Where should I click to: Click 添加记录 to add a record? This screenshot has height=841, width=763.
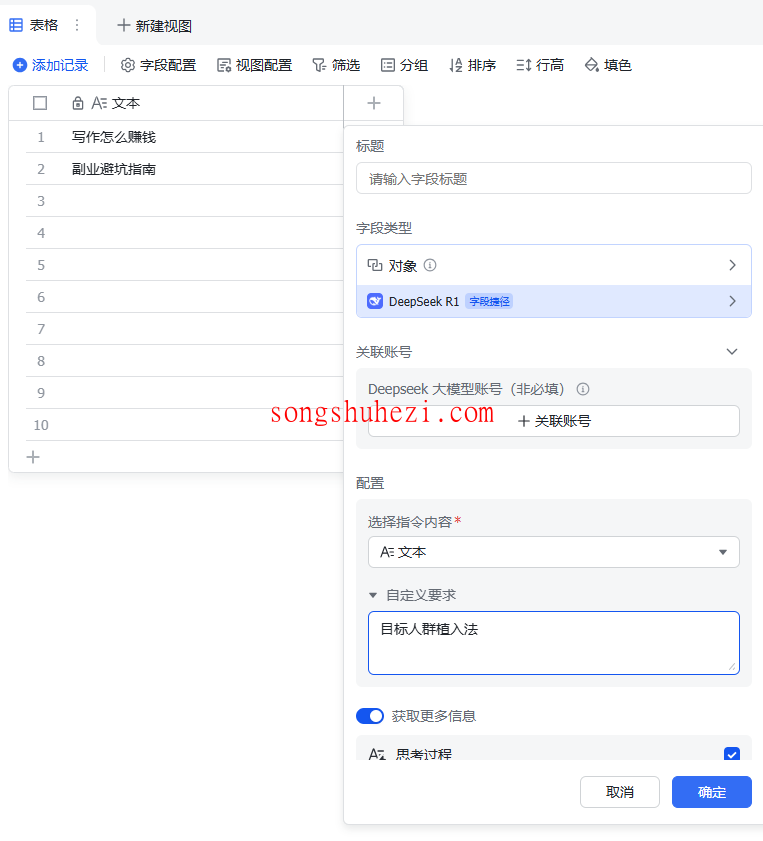point(50,65)
